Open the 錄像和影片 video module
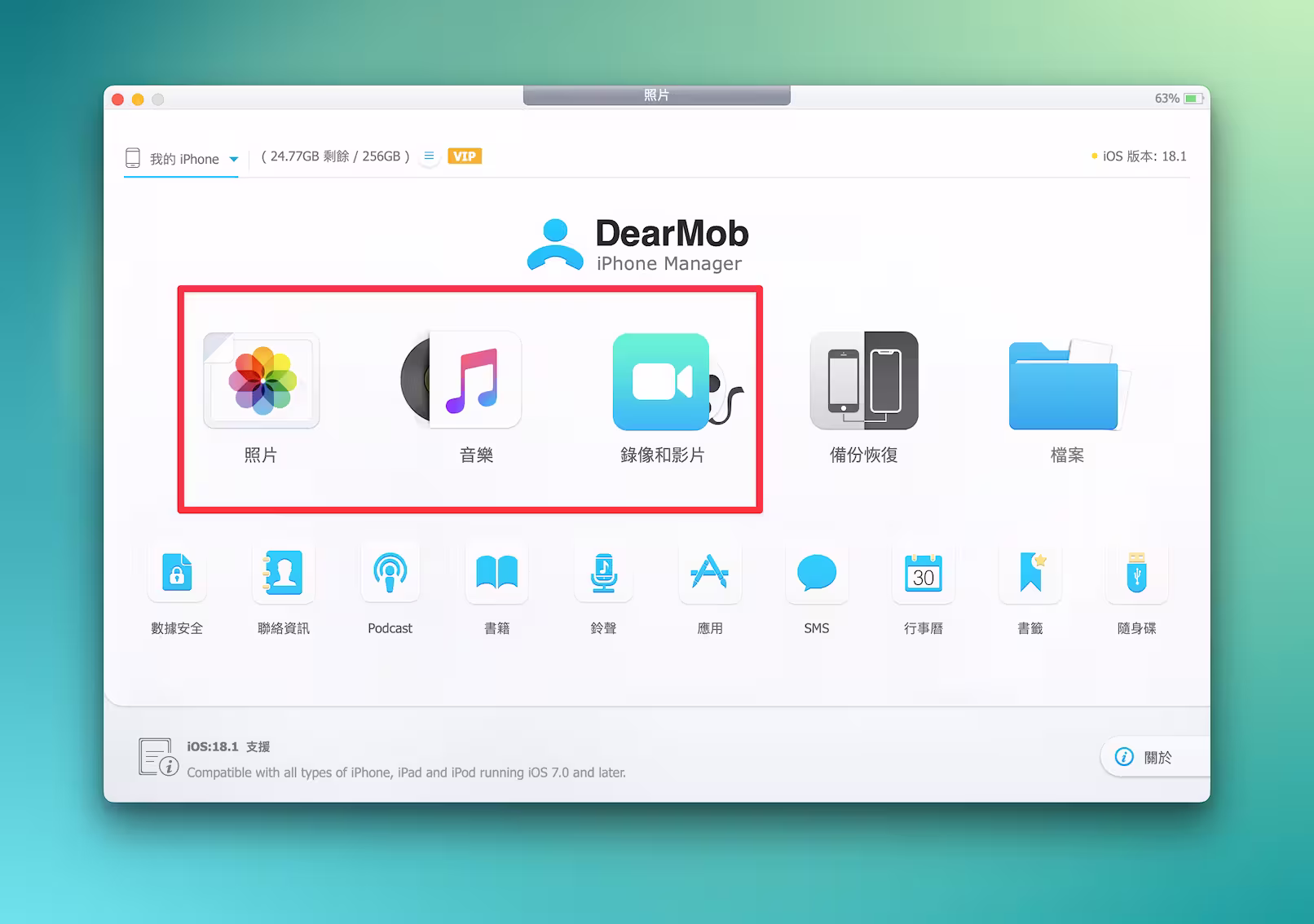Viewport: 1314px width, 924px height. (x=677, y=381)
